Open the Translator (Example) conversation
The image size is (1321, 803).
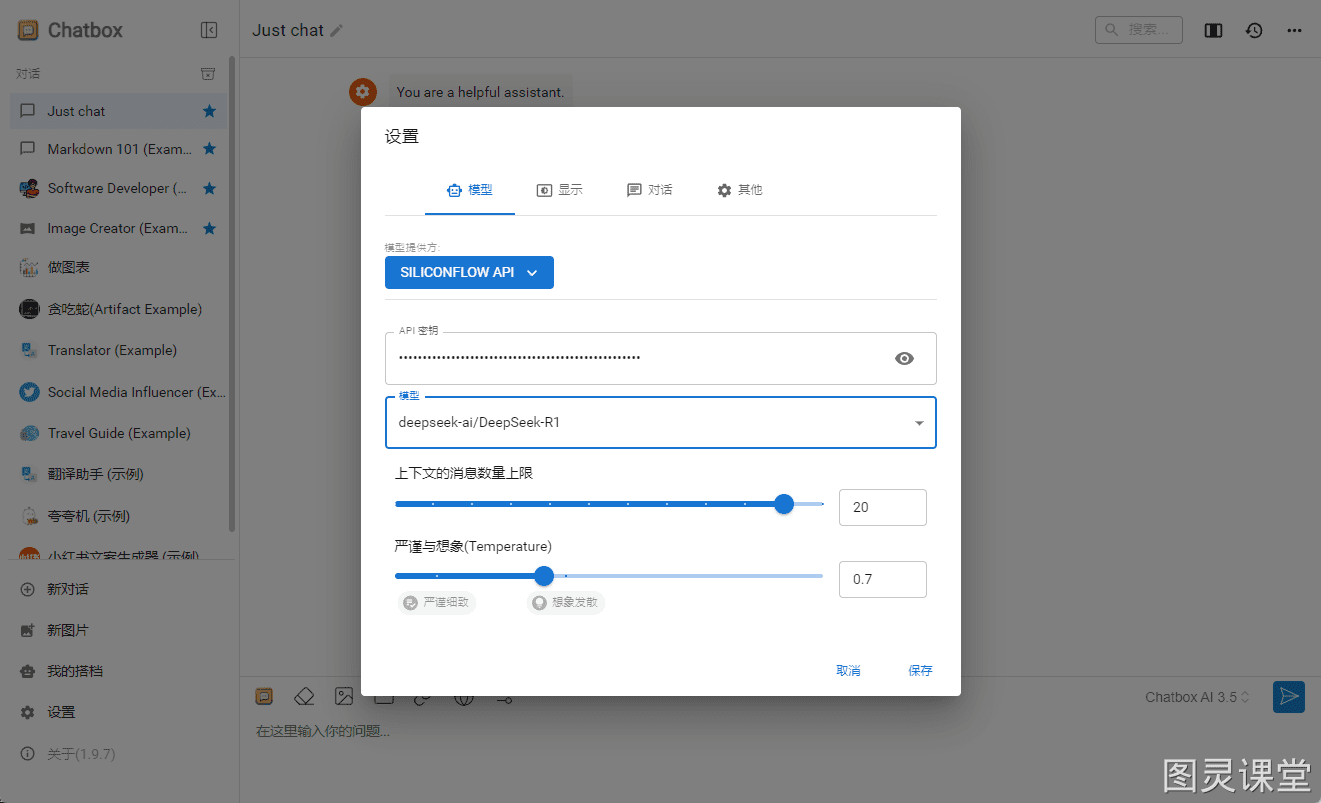(119, 350)
